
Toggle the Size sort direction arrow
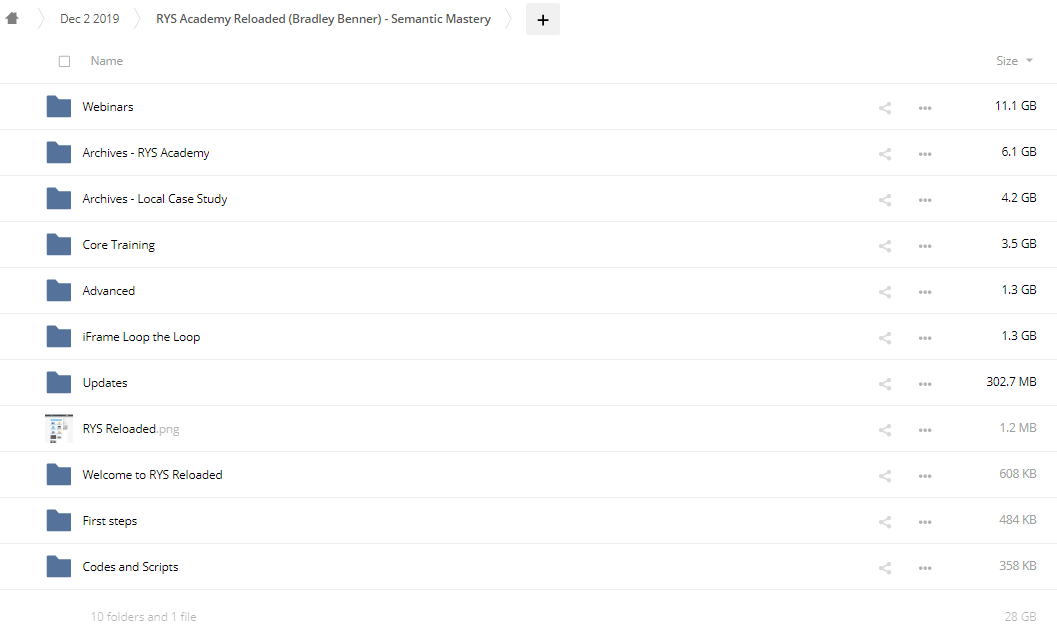1029,61
